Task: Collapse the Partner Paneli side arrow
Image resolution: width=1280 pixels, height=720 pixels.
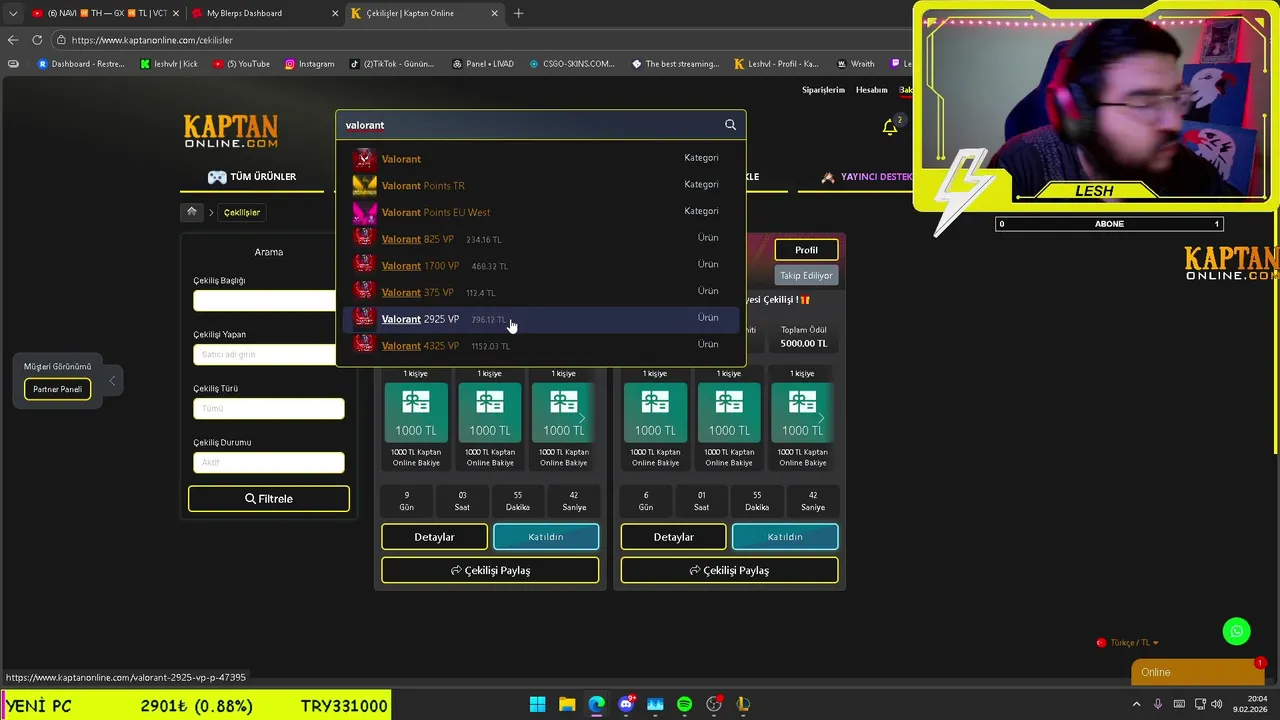Action: 112,380
